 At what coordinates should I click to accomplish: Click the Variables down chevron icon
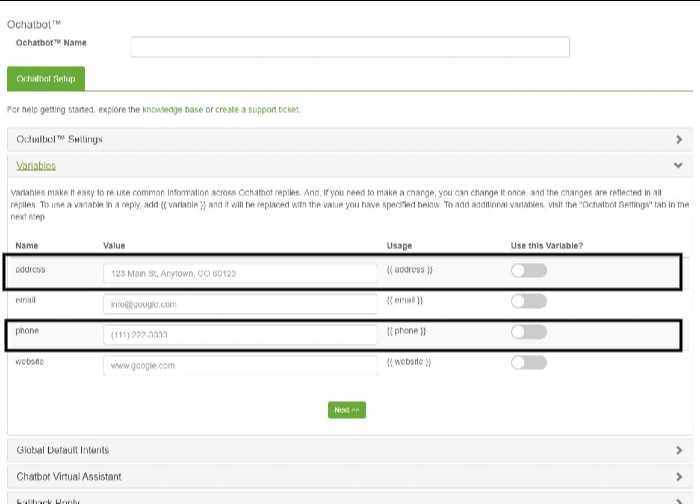coord(678,165)
